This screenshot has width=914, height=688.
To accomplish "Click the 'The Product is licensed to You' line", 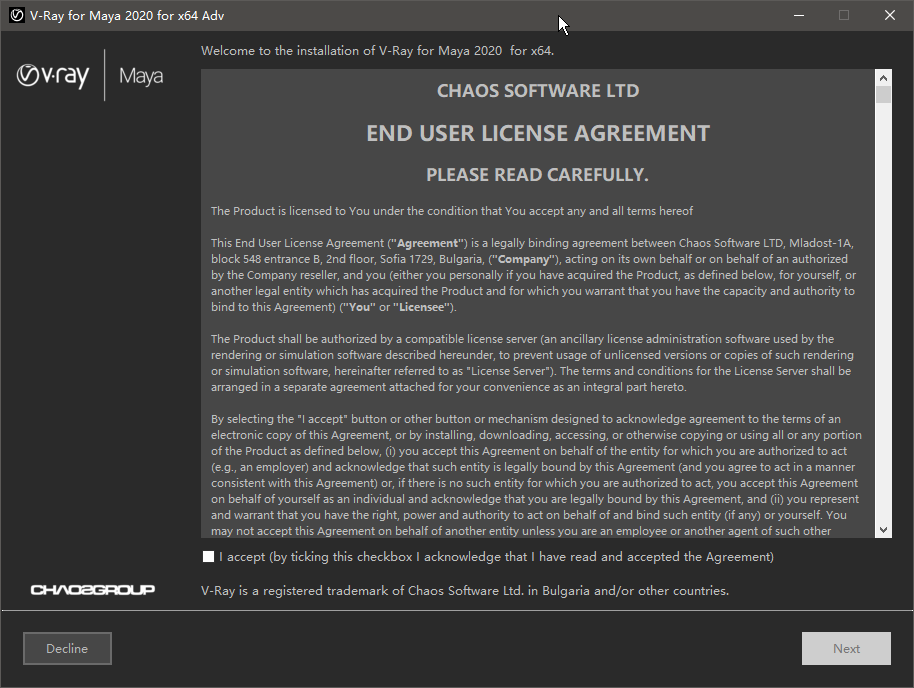I will [452, 211].
